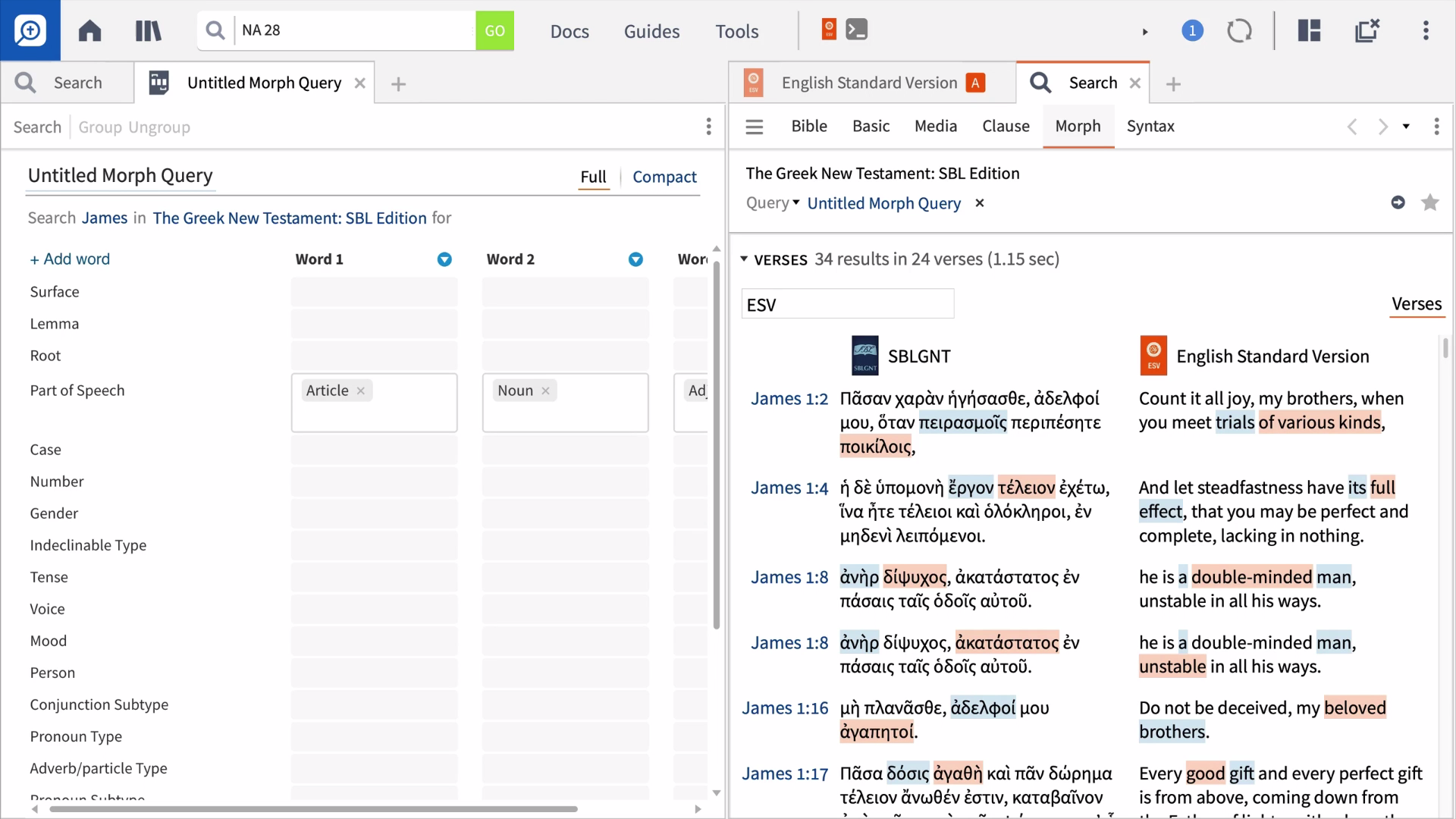Open the notifications badge showing 1
This screenshot has height=819, width=1456.
[x=1192, y=31]
